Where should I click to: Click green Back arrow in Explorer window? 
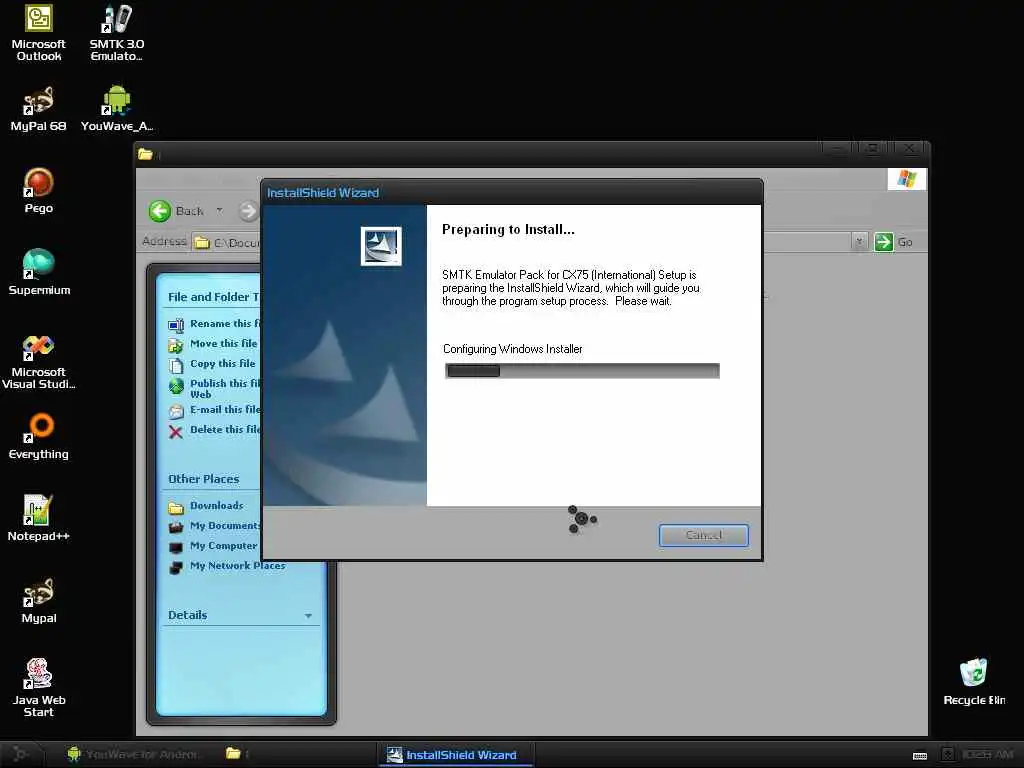159,211
